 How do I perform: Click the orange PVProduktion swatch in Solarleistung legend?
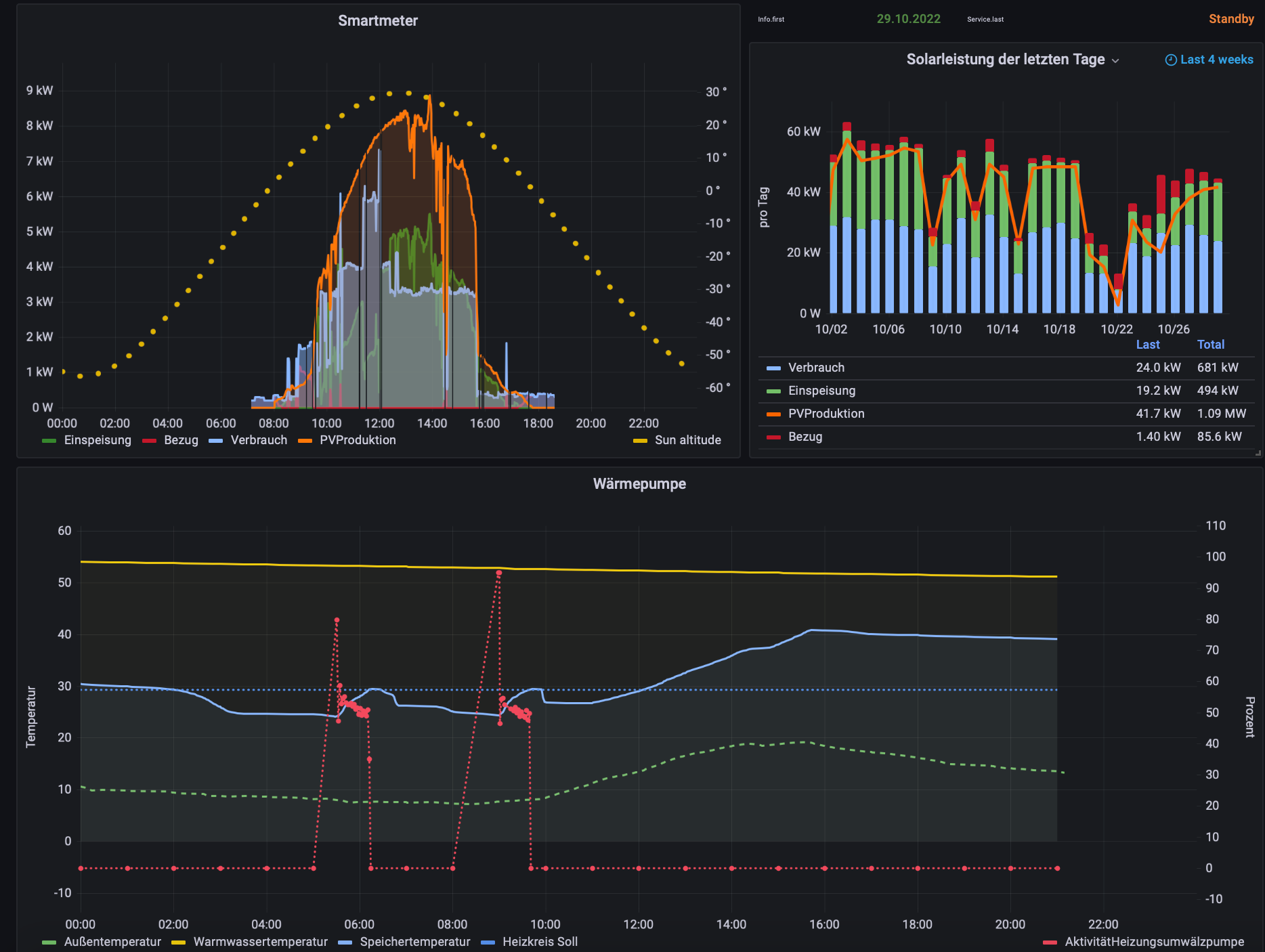click(773, 414)
